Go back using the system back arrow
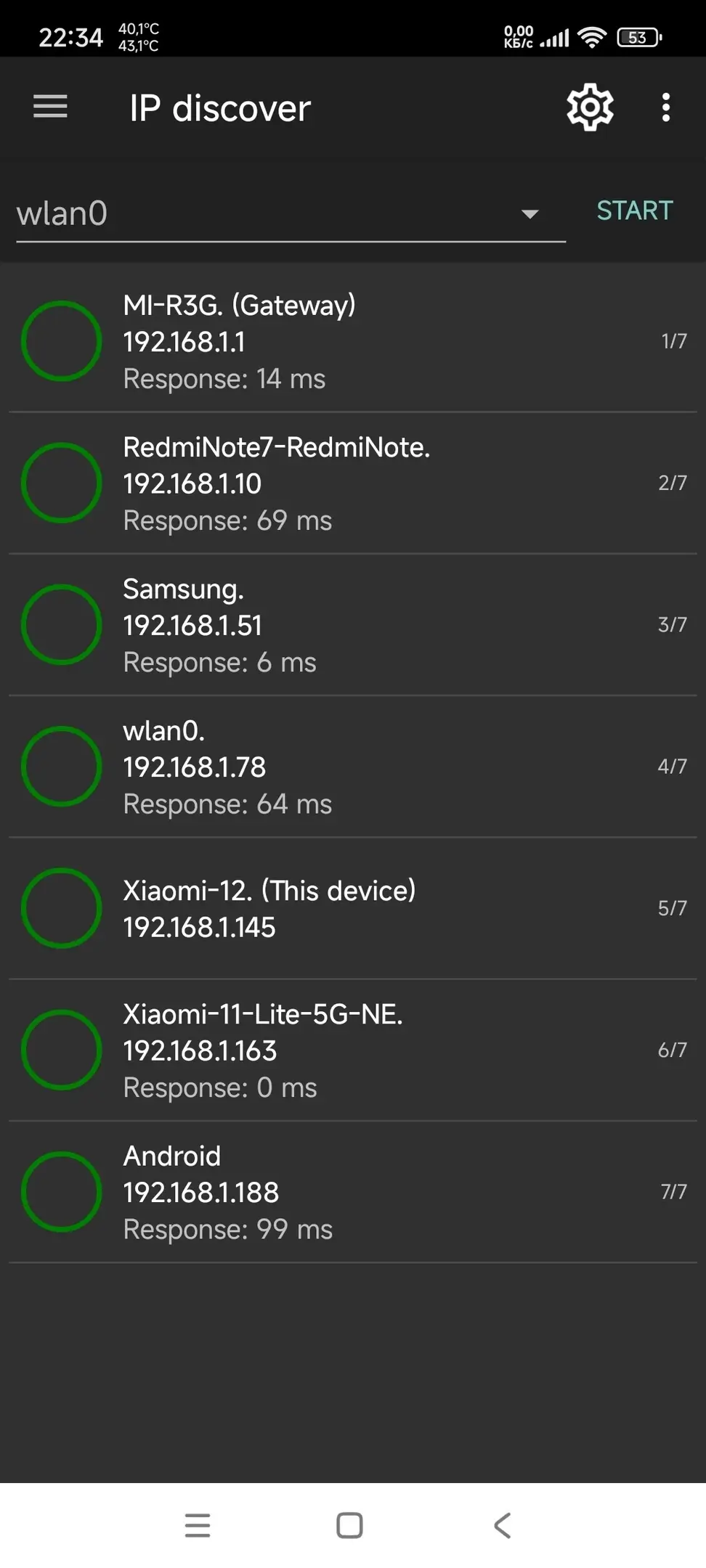This screenshot has width=706, height=1568. pyautogui.click(x=502, y=1525)
